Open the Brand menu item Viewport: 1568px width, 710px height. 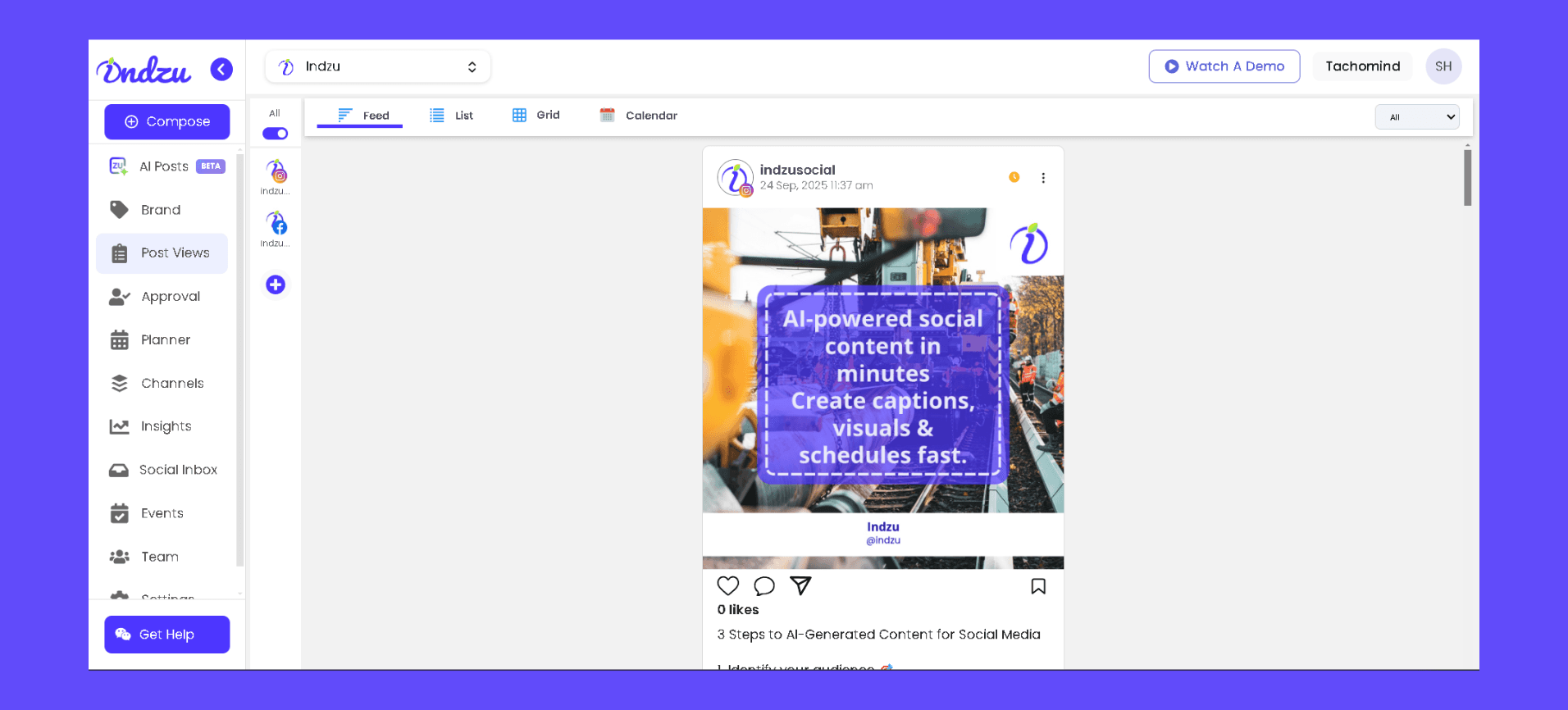click(x=161, y=210)
